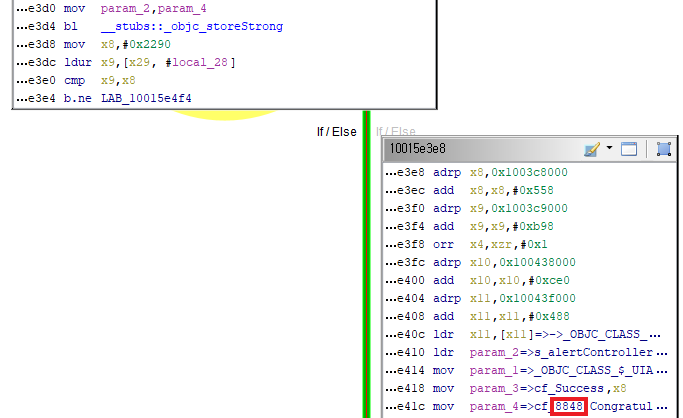
Task: Group selected vertices icon in block header
Action: pyautogui.click(x=663, y=149)
